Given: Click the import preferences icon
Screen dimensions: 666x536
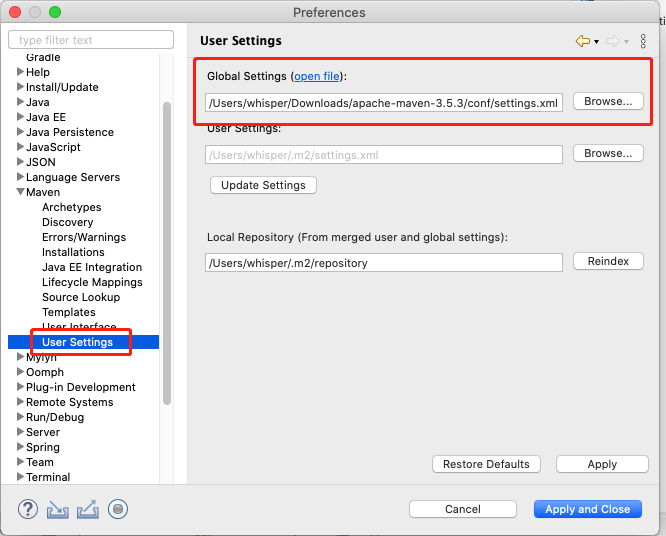Looking at the screenshot, I should coord(58,509).
